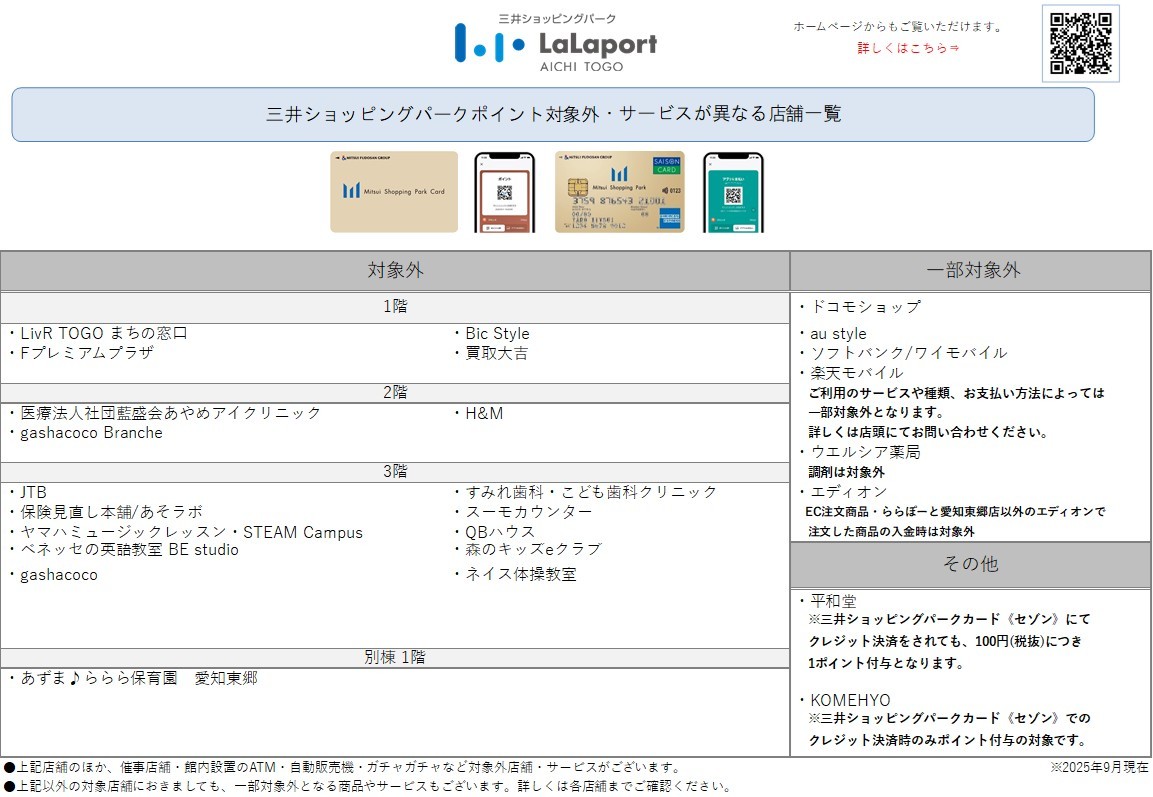Image resolution: width=1153 pixels, height=797 pixels.
Task: Open the 詳しくはこちら red link
Action: [908, 48]
